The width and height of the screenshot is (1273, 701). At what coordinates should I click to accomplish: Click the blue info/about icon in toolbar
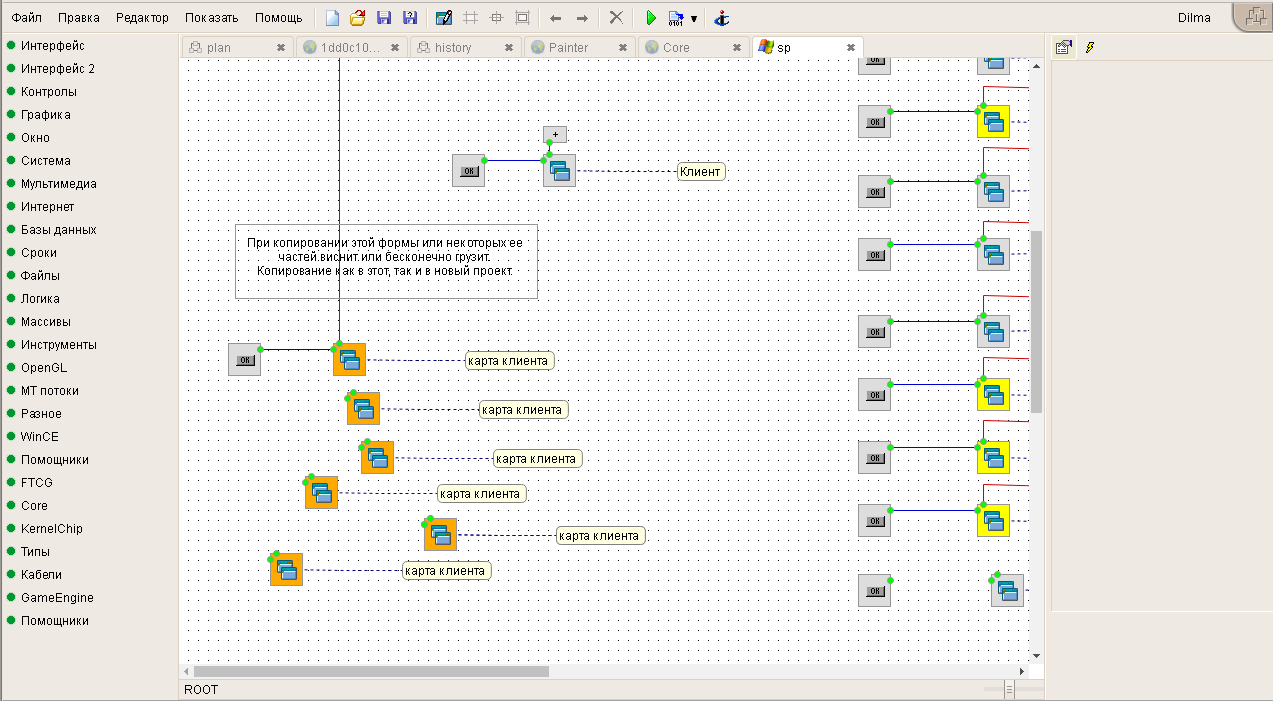point(722,18)
